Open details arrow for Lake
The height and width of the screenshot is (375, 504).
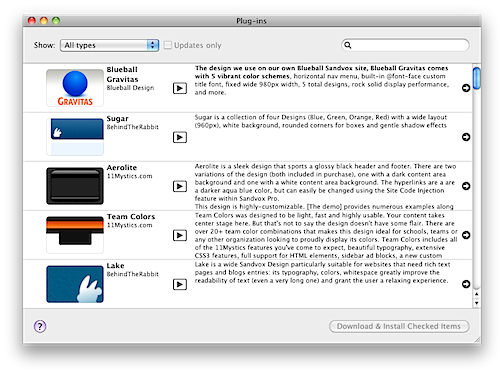(x=466, y=284)
